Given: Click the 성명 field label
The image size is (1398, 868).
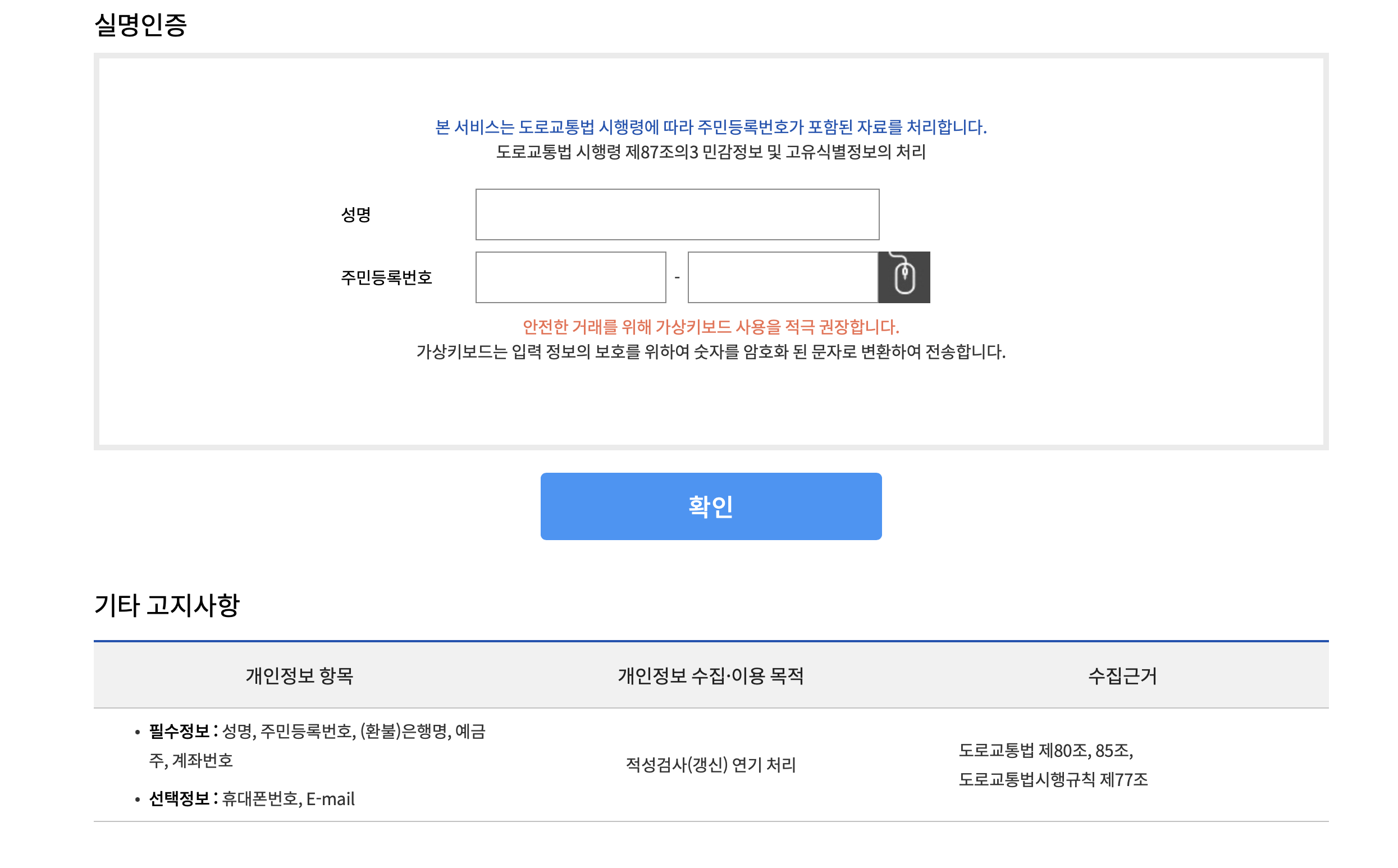Looking at the screenshot, I should pyautogui.click(x=357, y=215).
